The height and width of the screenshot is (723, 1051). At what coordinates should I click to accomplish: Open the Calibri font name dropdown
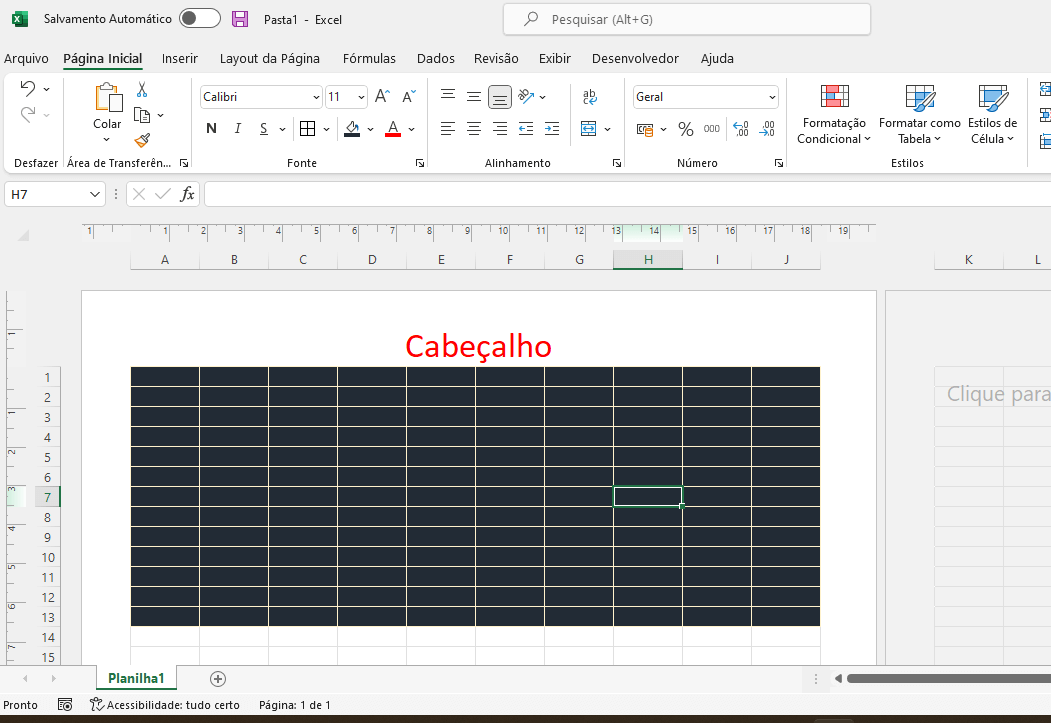(x=316, y=97)
